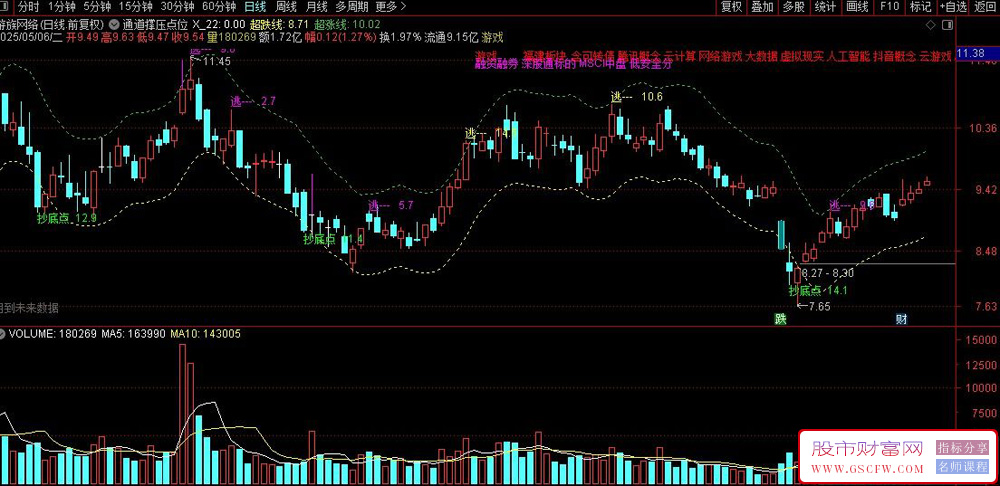Expand the VOLUME indicator dropdown arrow
This screenshot has width=1000, height=486.
pyautogui.click(x=3, y=333)
